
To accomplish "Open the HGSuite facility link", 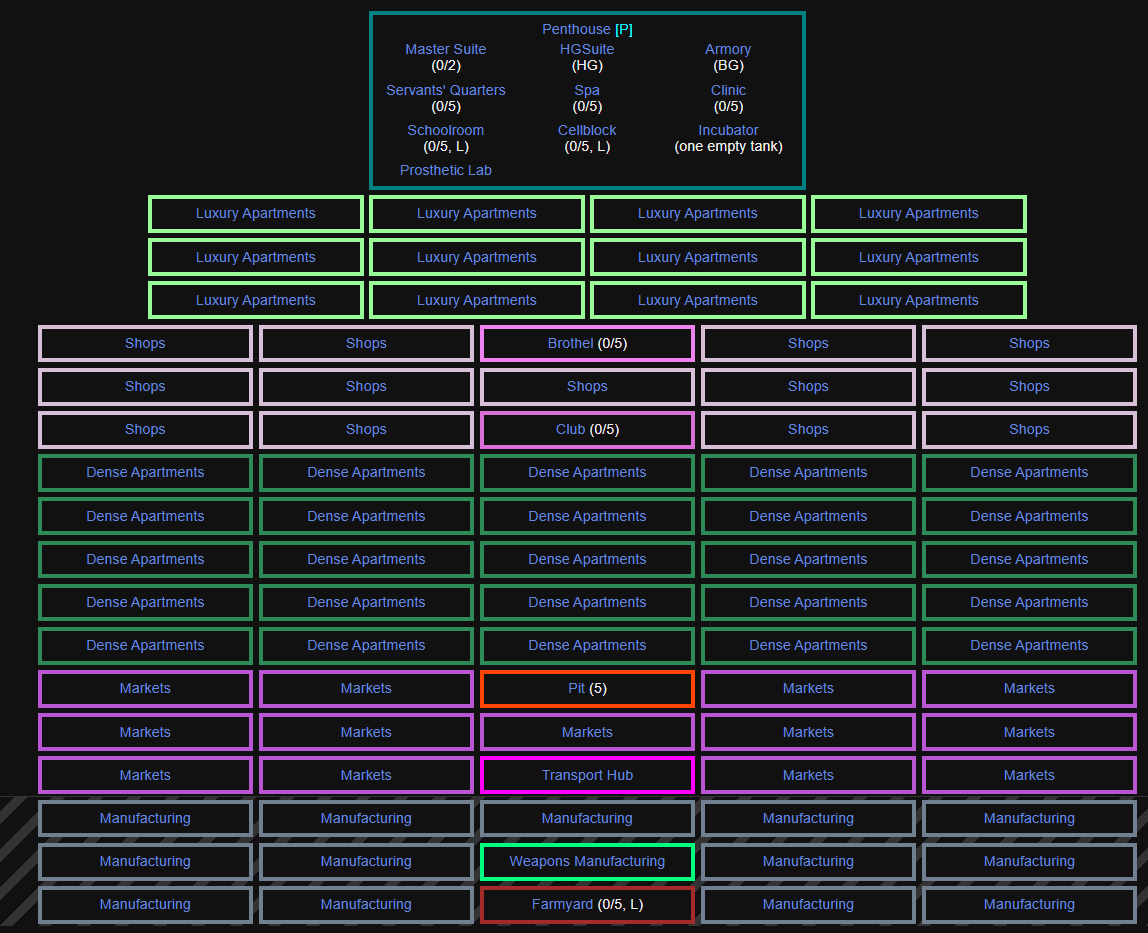I will 587,49.
